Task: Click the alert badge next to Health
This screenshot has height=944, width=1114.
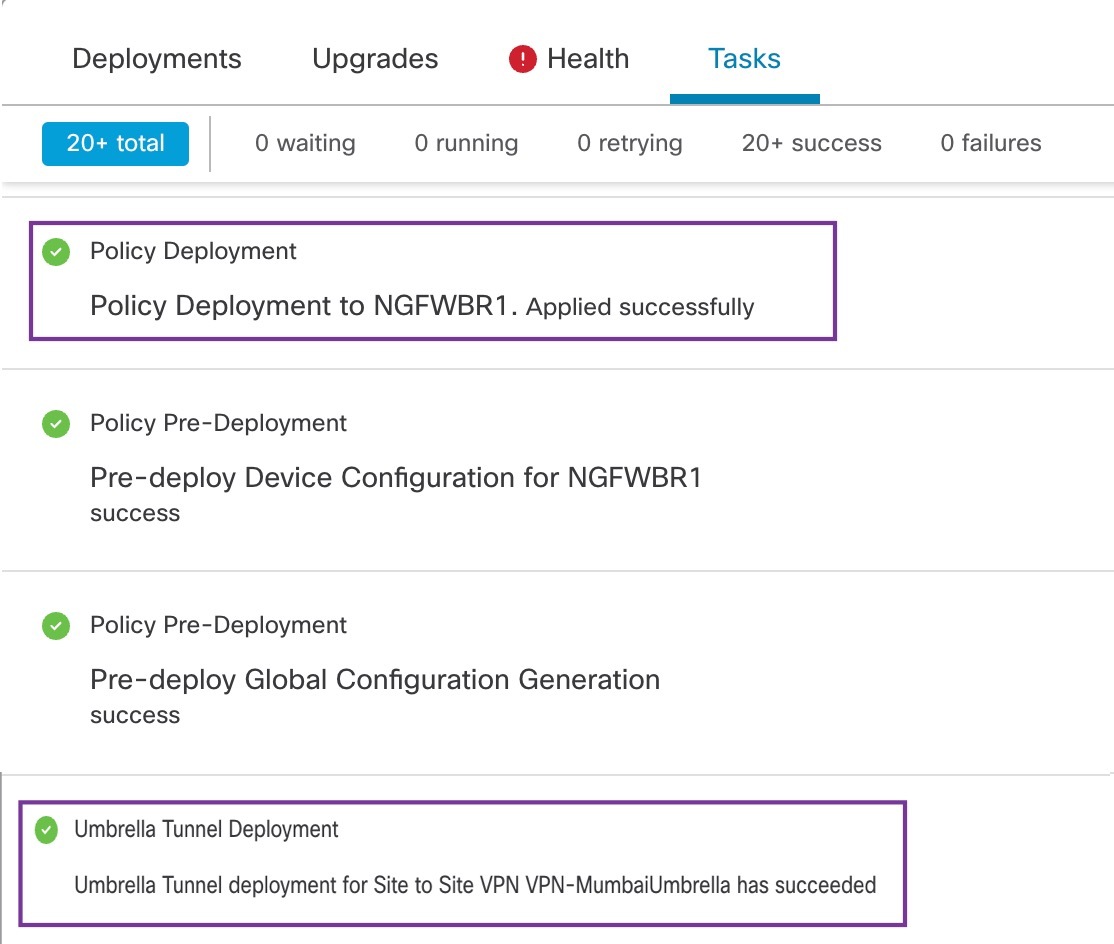Action: [x=521, y=59]
